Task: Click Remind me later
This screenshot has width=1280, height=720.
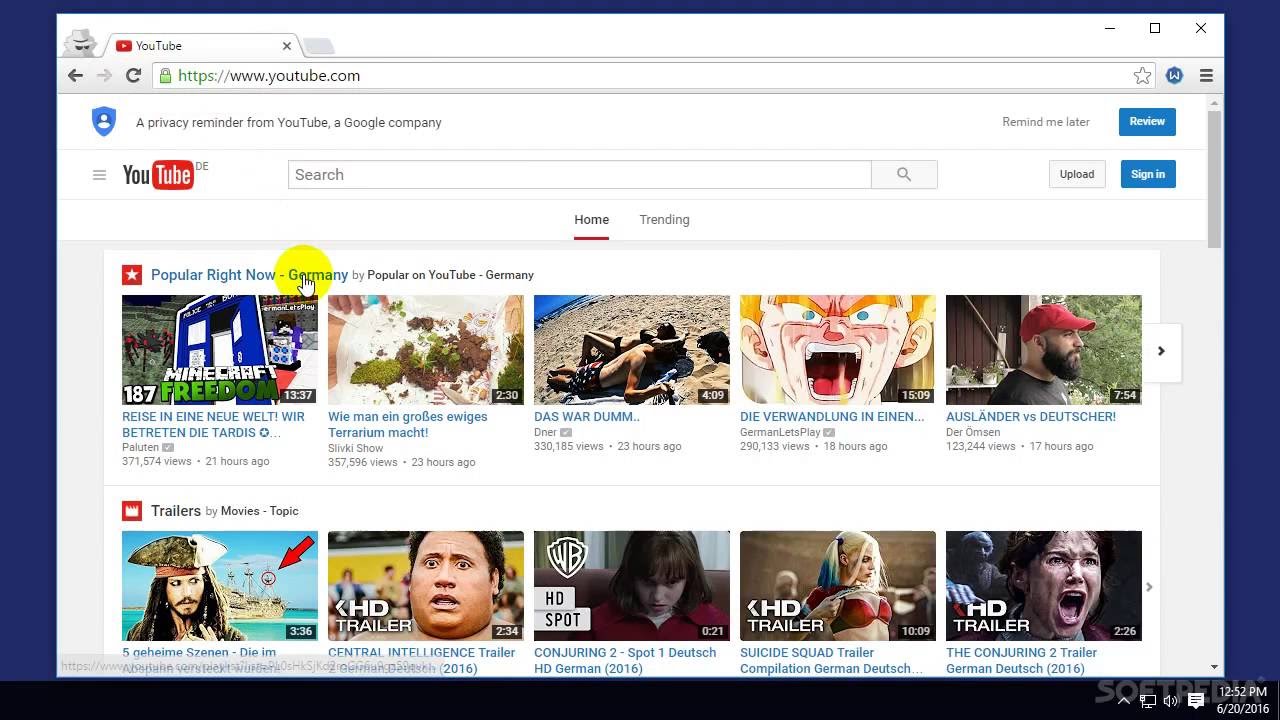Action: click(1046, 122)
